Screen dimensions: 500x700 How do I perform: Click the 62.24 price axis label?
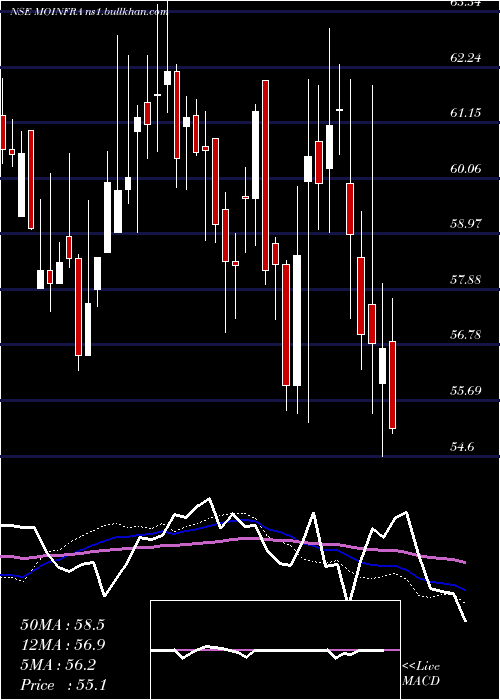466,57
